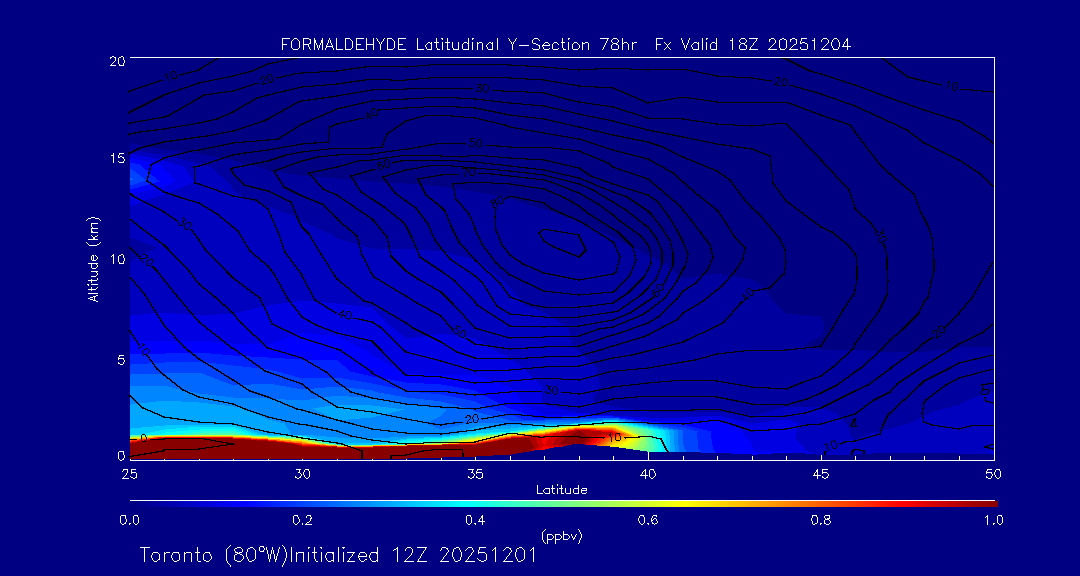Click the yellow section of the colorbar
This screenshot has height=576, width=1080.
click(700, 502)
